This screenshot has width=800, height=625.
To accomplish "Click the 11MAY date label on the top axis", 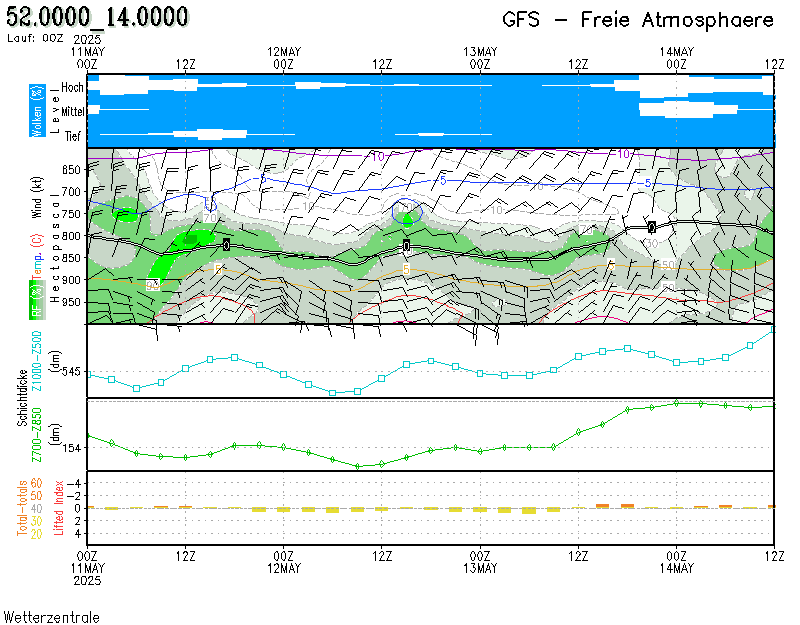I will tap(88, 52).
